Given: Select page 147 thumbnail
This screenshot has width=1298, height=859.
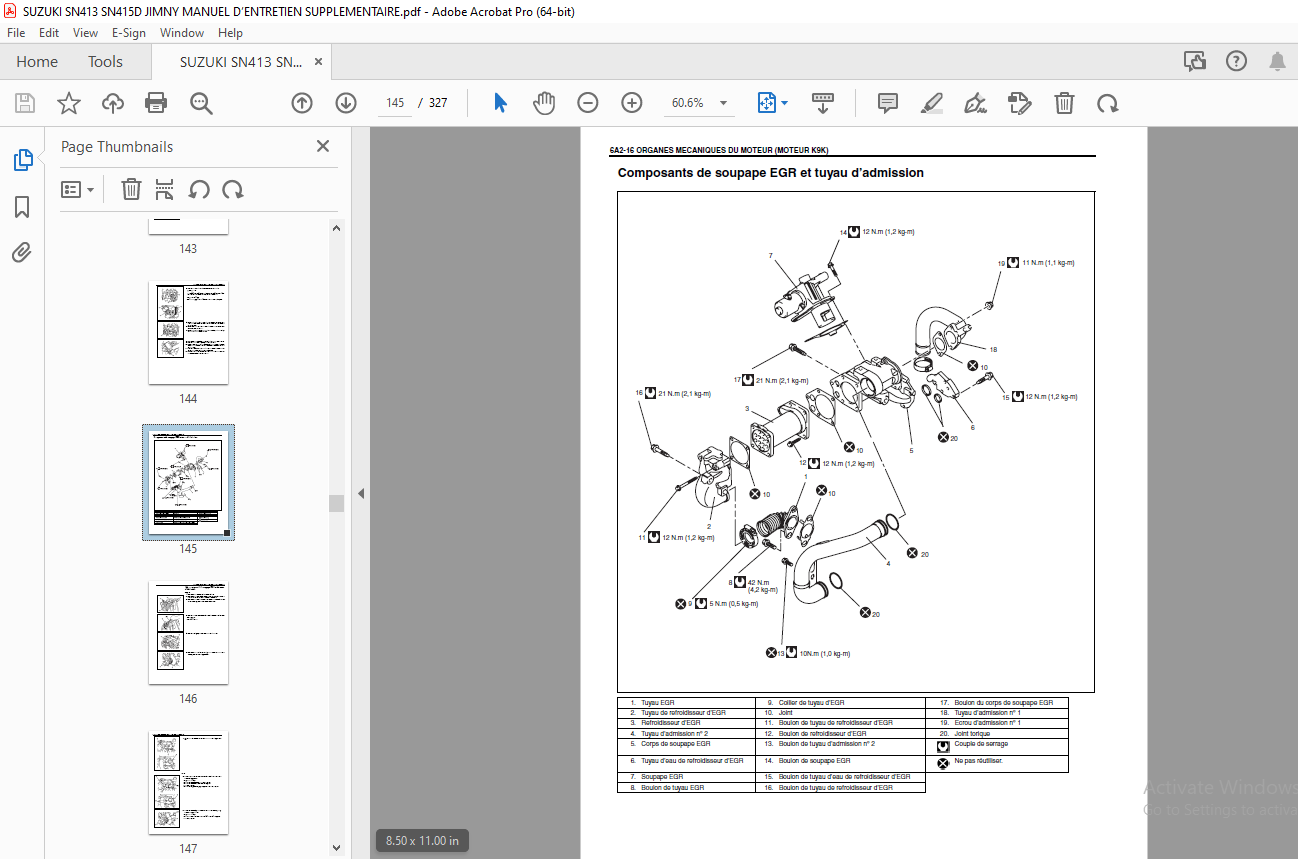Looking at the screenshot, I should point(189,782).
